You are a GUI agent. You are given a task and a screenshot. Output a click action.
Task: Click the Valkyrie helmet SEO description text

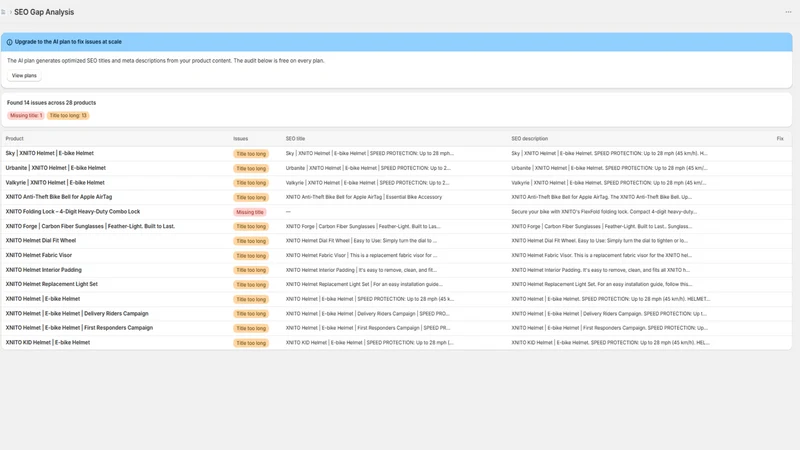pos(609,183)
